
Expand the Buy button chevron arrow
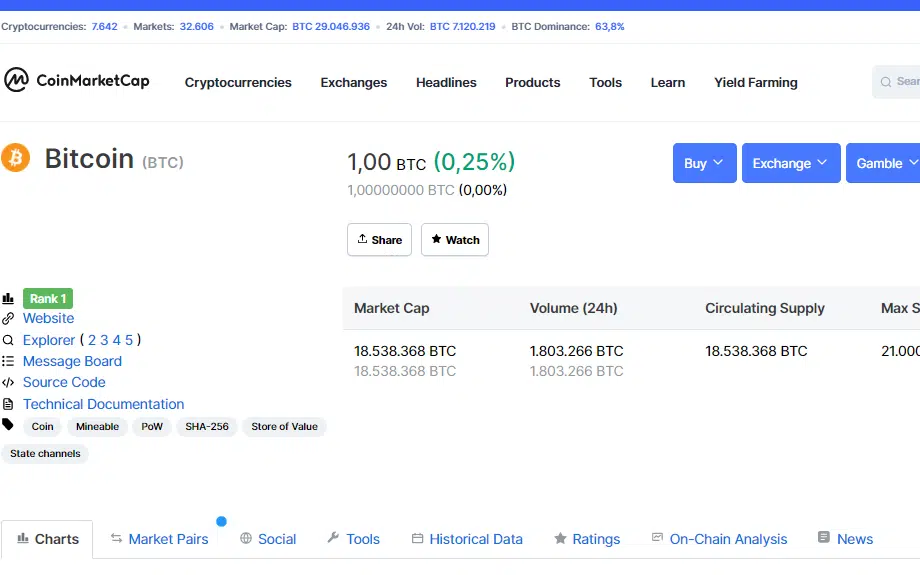[x=718, y=163]
